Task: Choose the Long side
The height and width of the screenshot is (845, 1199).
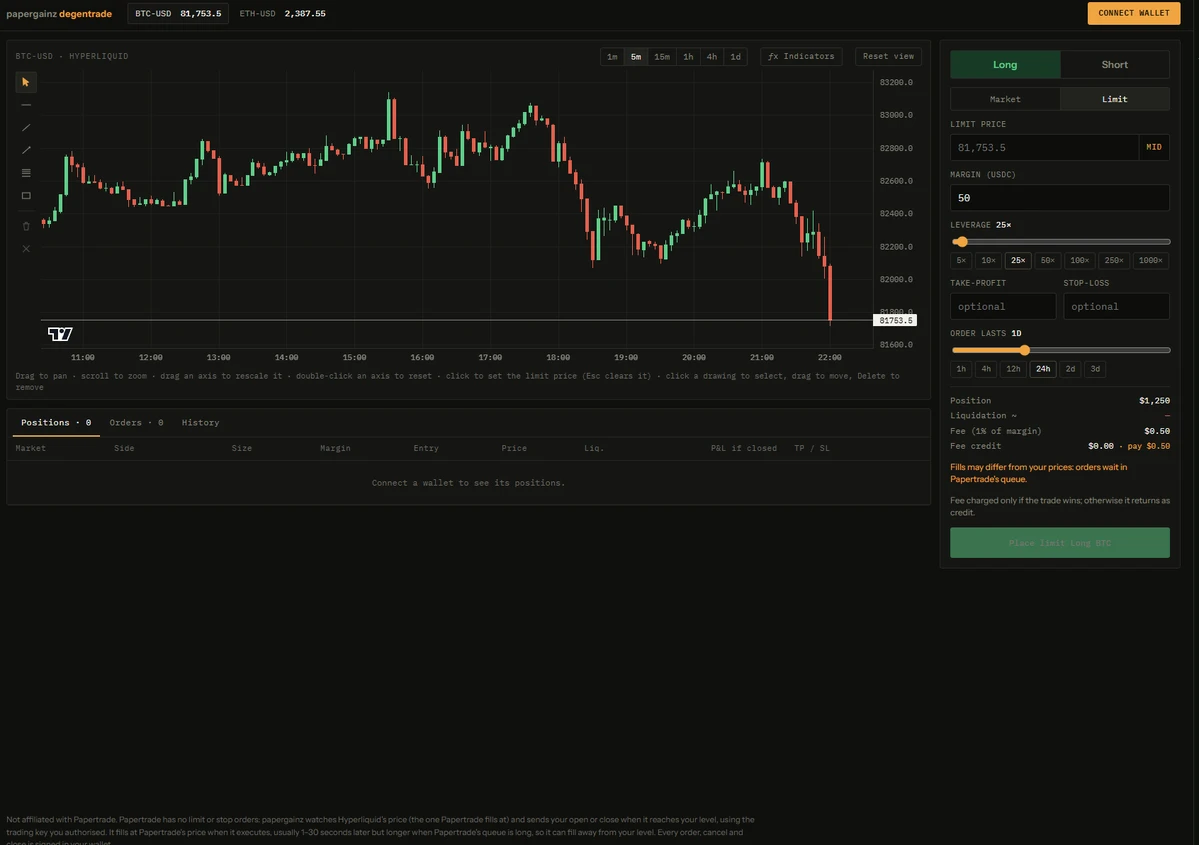Action: click(1005, 64)
